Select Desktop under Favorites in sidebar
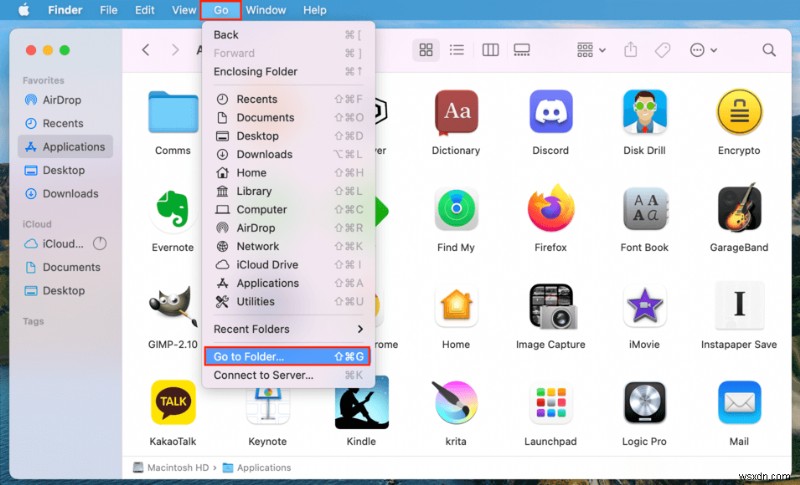800x485 pixels. pos(65,170)
